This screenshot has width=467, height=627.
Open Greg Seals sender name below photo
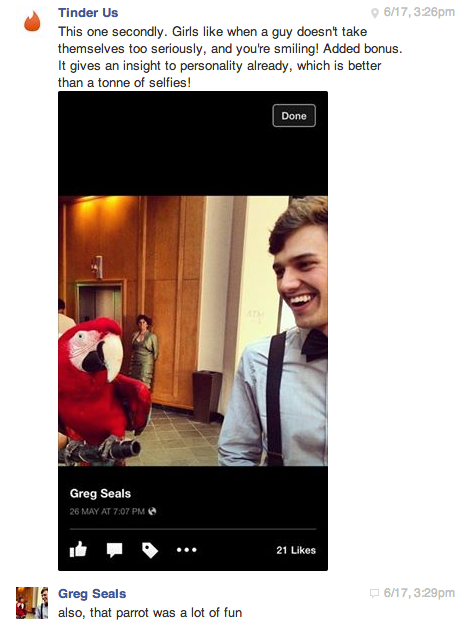92,594
